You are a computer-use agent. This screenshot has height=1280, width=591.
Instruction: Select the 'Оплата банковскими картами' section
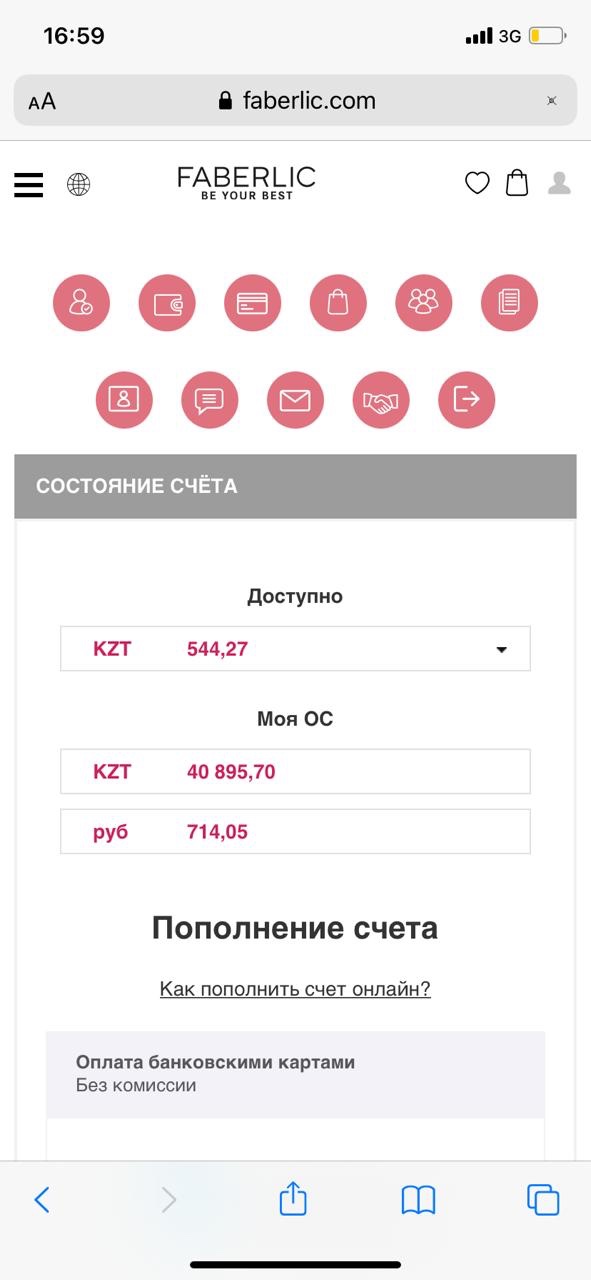coord(295,1074)
